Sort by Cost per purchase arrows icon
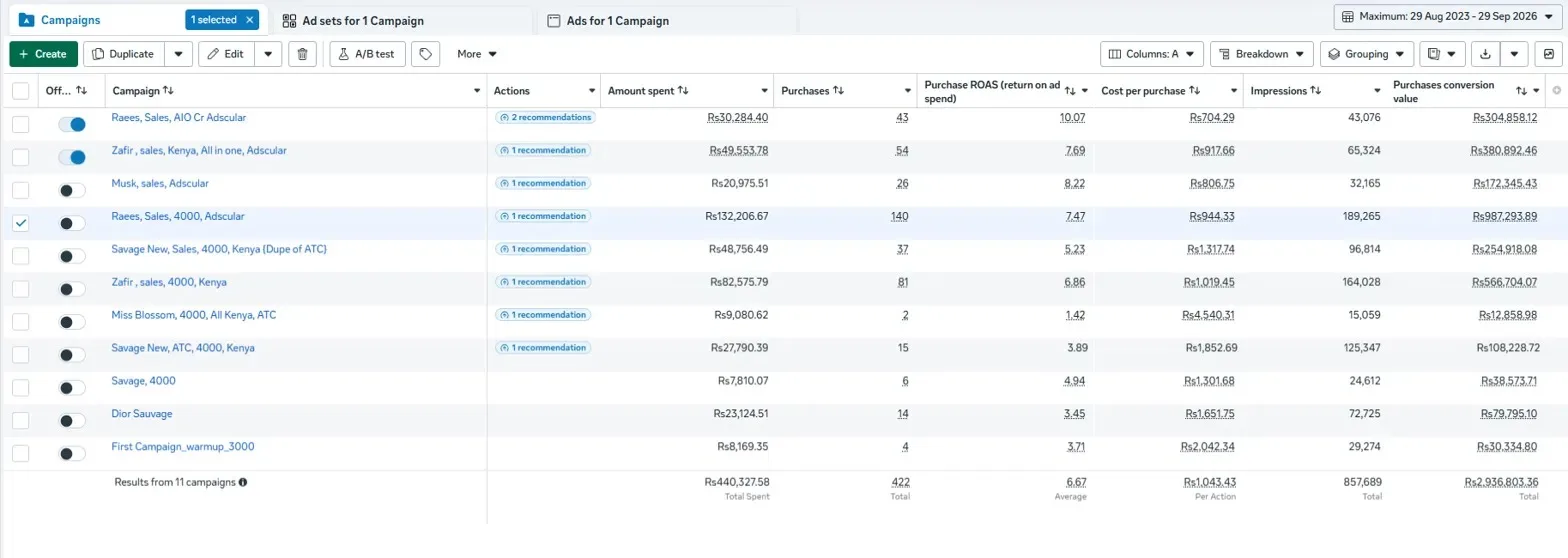1568x558 pixels. click(x=1194, y=91)
